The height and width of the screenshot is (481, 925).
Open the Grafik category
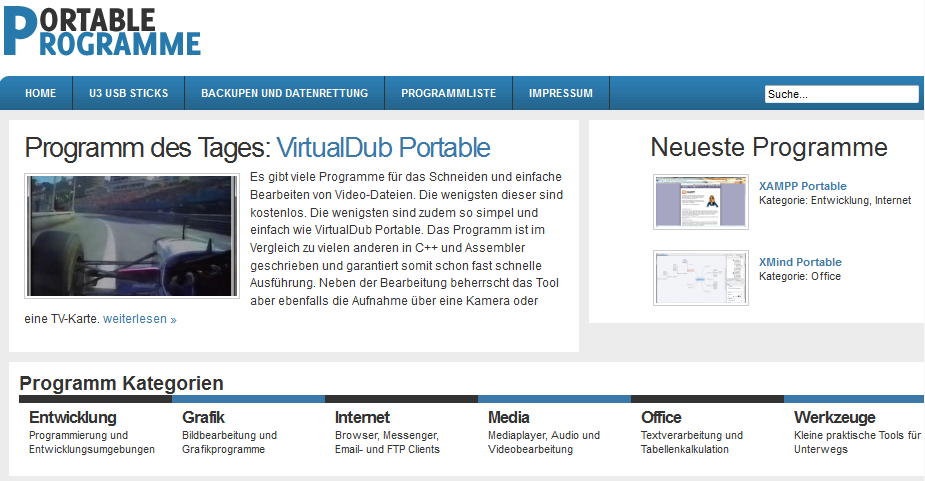(x=204, y=417)
